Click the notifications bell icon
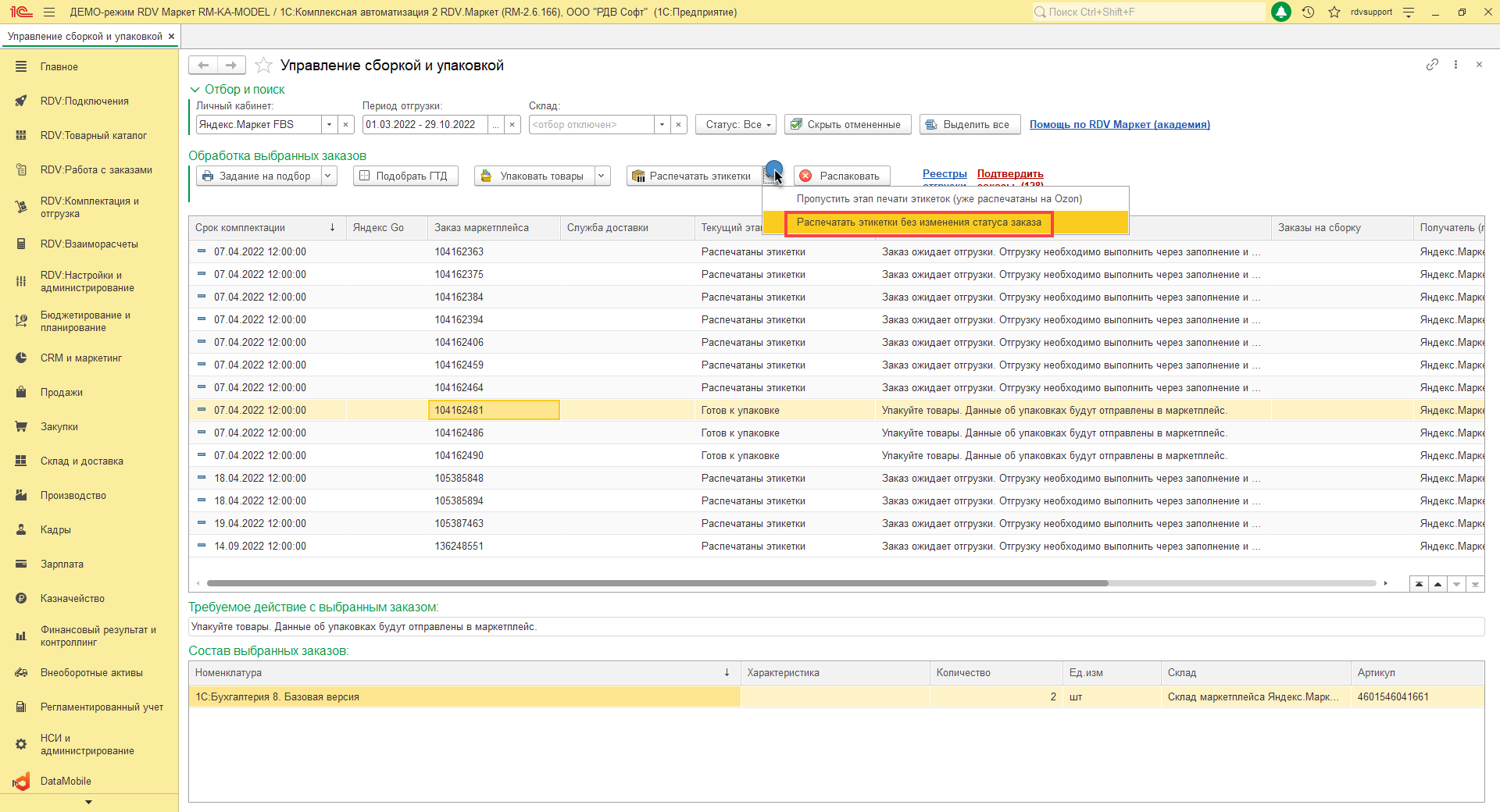 pyautogui.click(x=1281, y=12)
